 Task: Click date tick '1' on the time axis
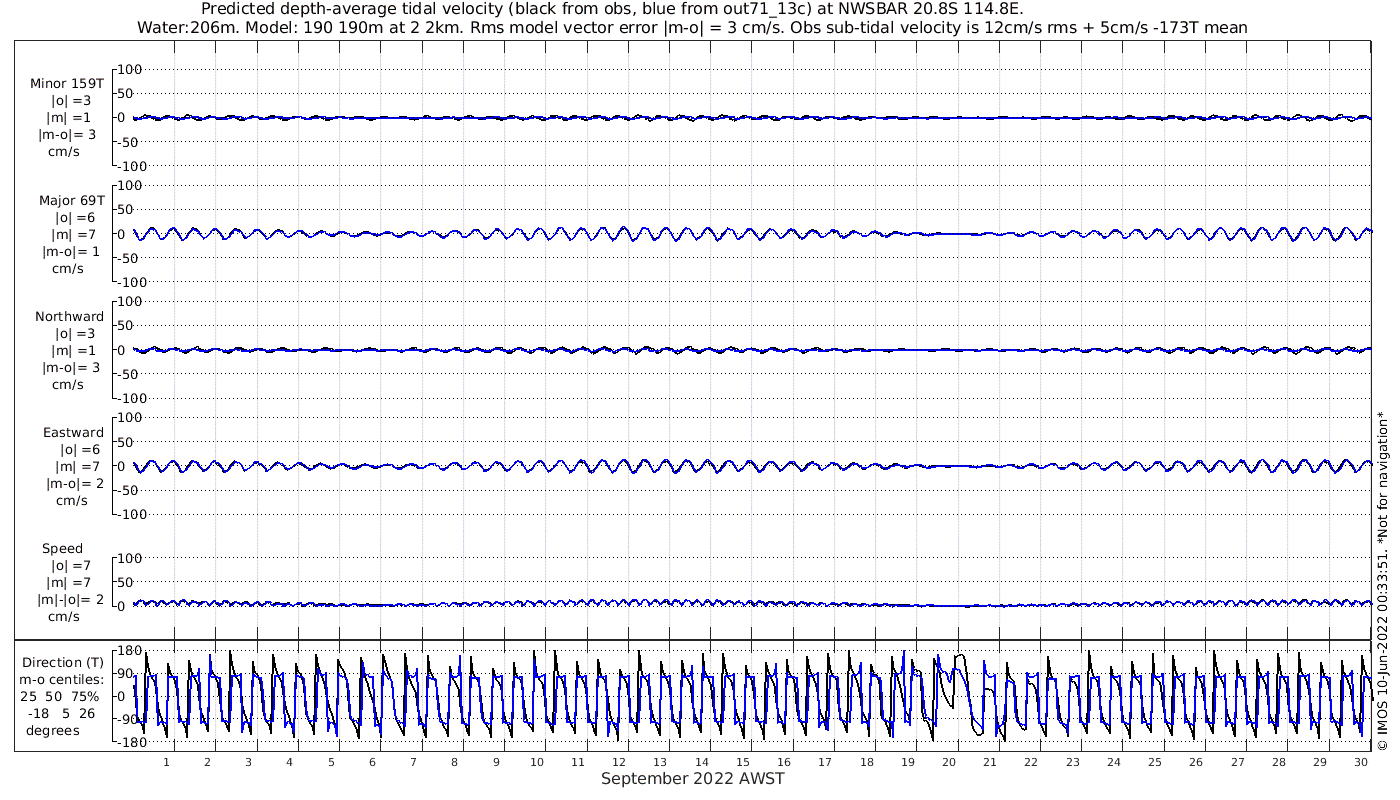coord(167,762)
